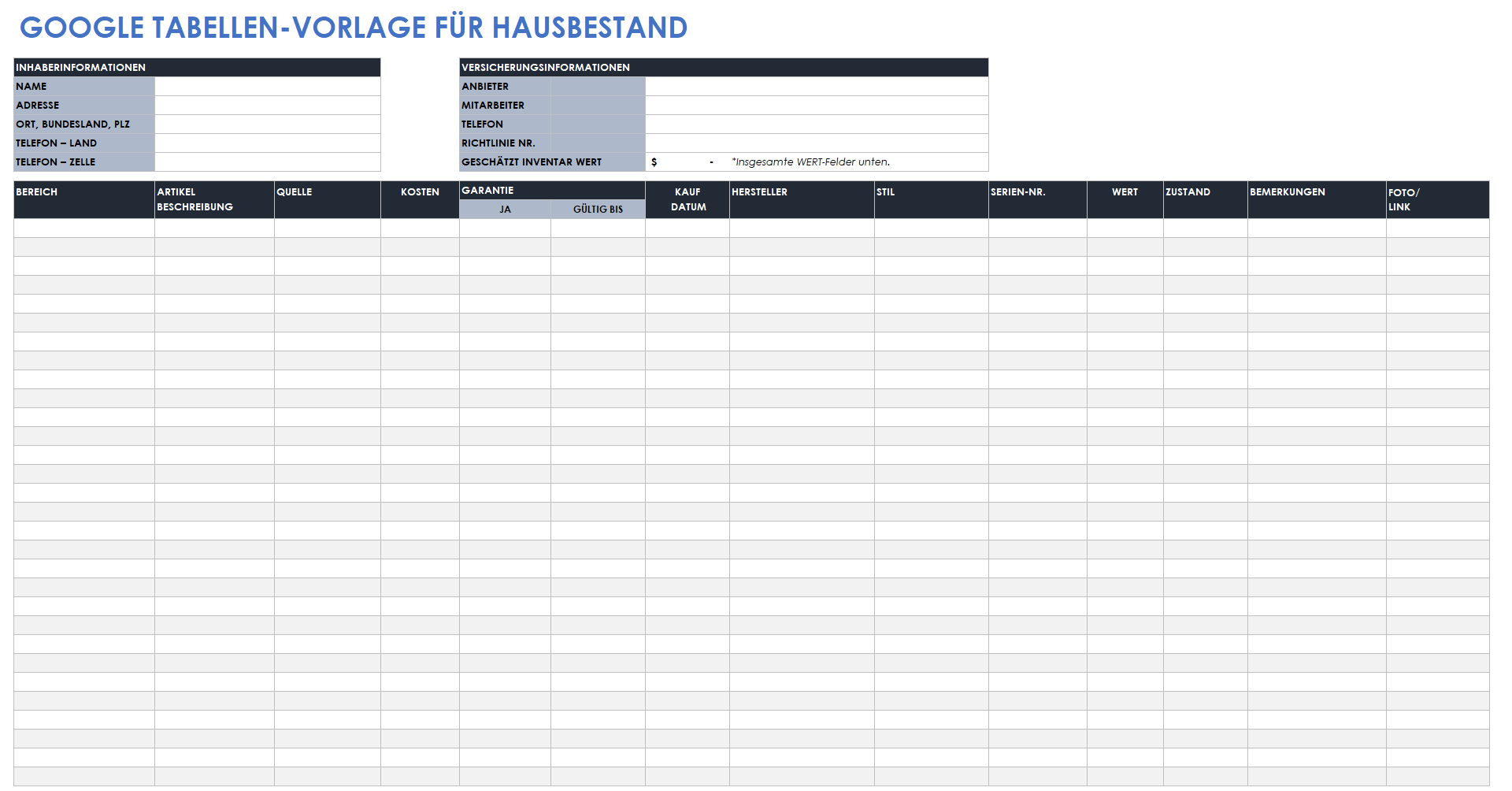Click first empty row cell under BEREICH
Screen dimensions: 1512x791
click(x=84, y=228)
